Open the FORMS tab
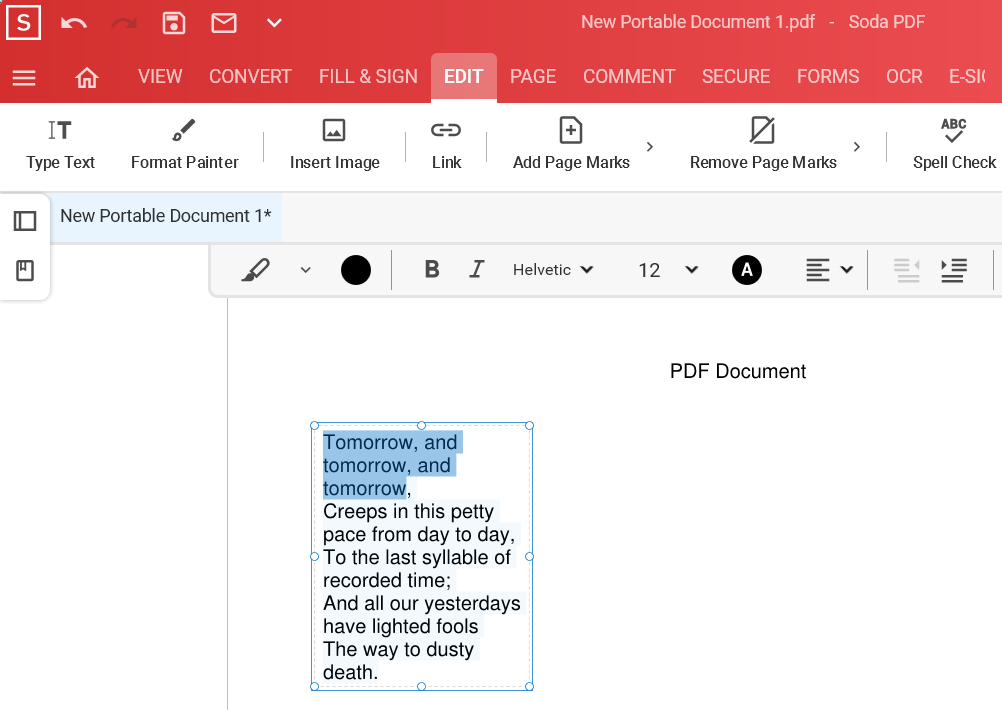 pyautogui.click(x=828, y=77)
